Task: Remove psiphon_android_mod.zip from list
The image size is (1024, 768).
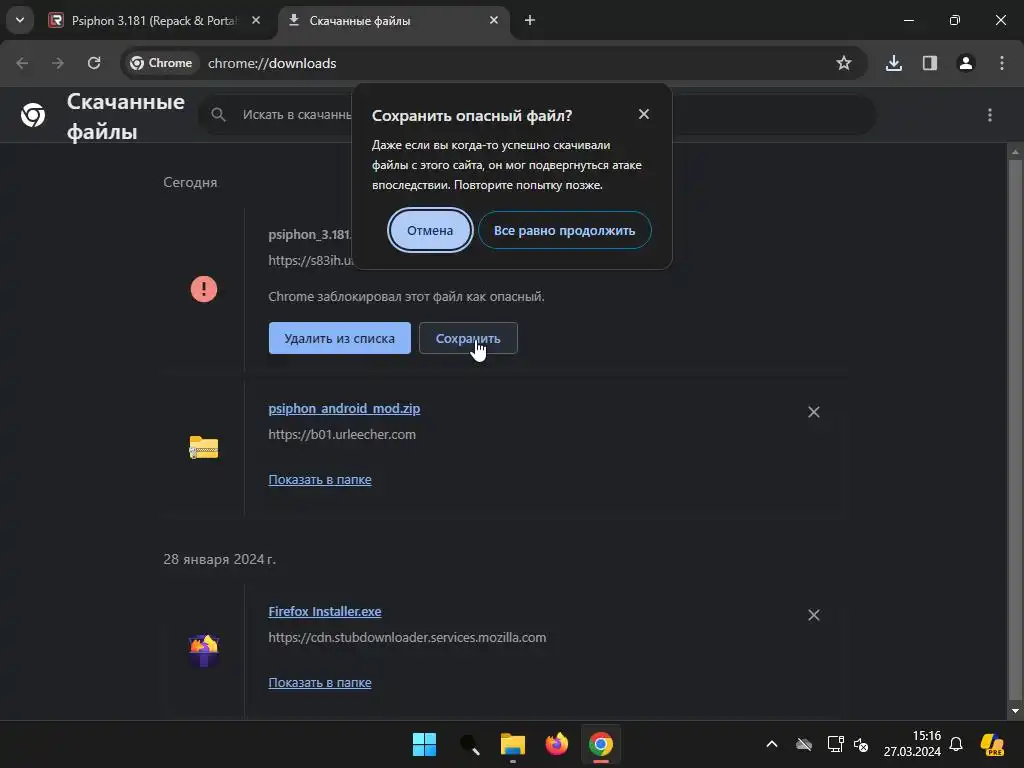Action: point(814,412)
